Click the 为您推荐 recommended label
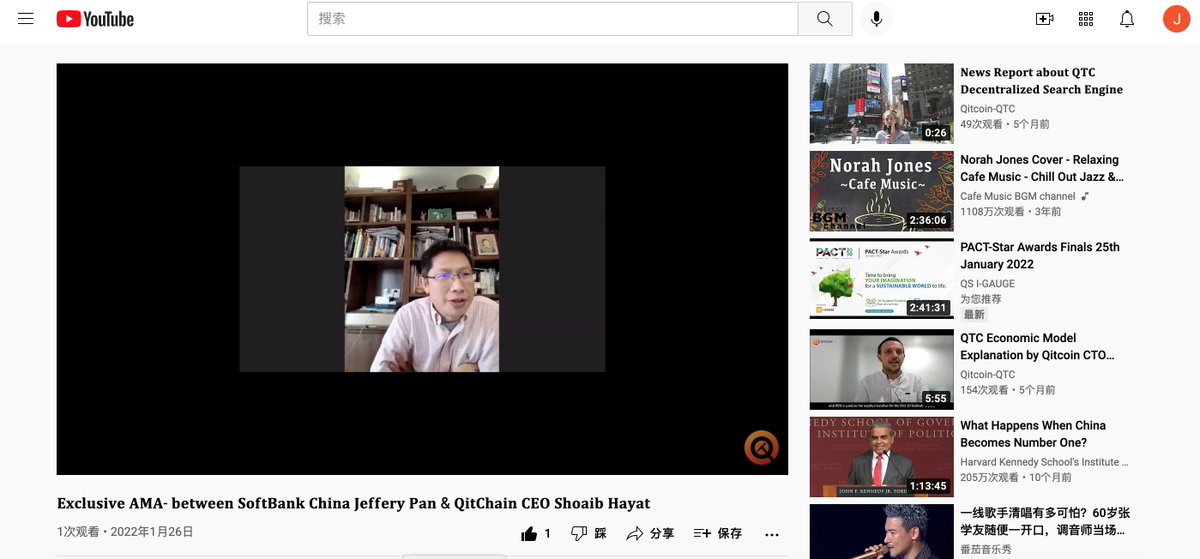 980,299
